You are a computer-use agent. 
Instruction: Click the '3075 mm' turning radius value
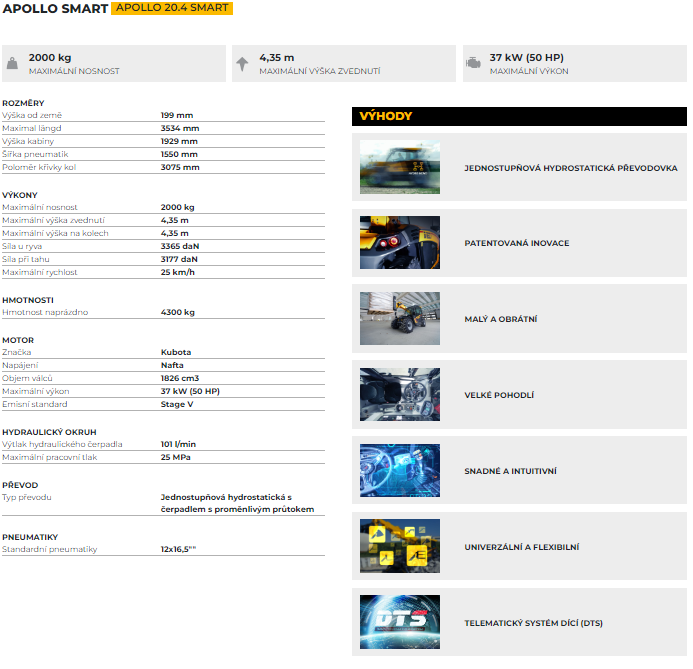point(180,167)
